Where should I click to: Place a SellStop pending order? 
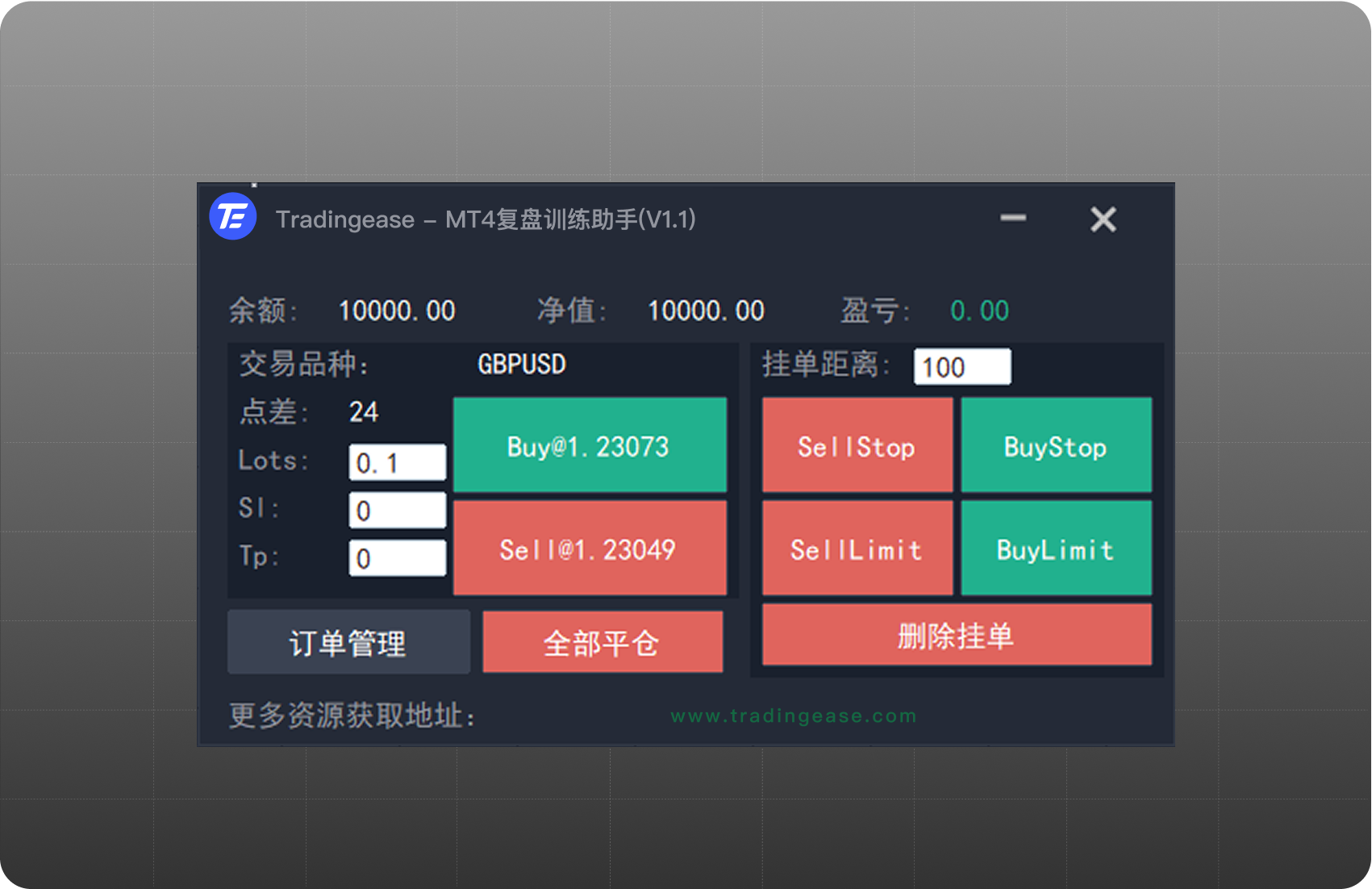click(857, 445)
